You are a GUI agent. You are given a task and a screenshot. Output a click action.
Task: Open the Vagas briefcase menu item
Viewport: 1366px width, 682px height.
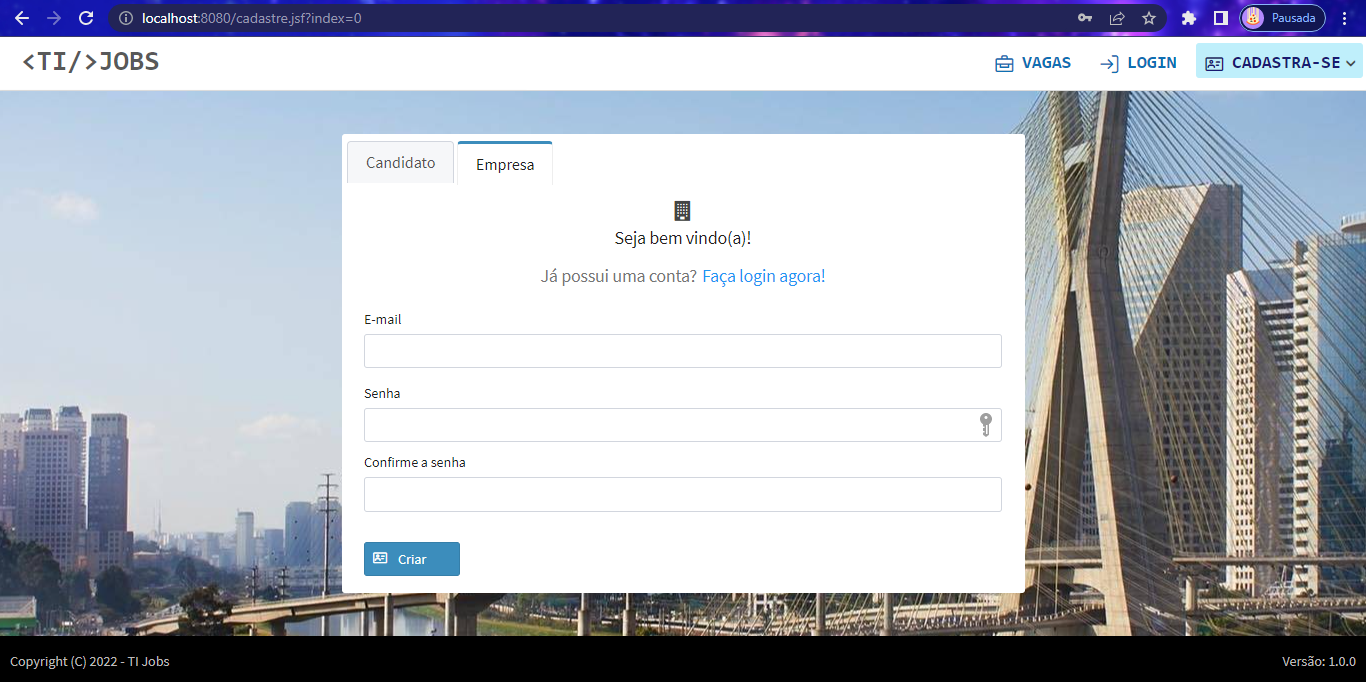tap(1033, 63)
